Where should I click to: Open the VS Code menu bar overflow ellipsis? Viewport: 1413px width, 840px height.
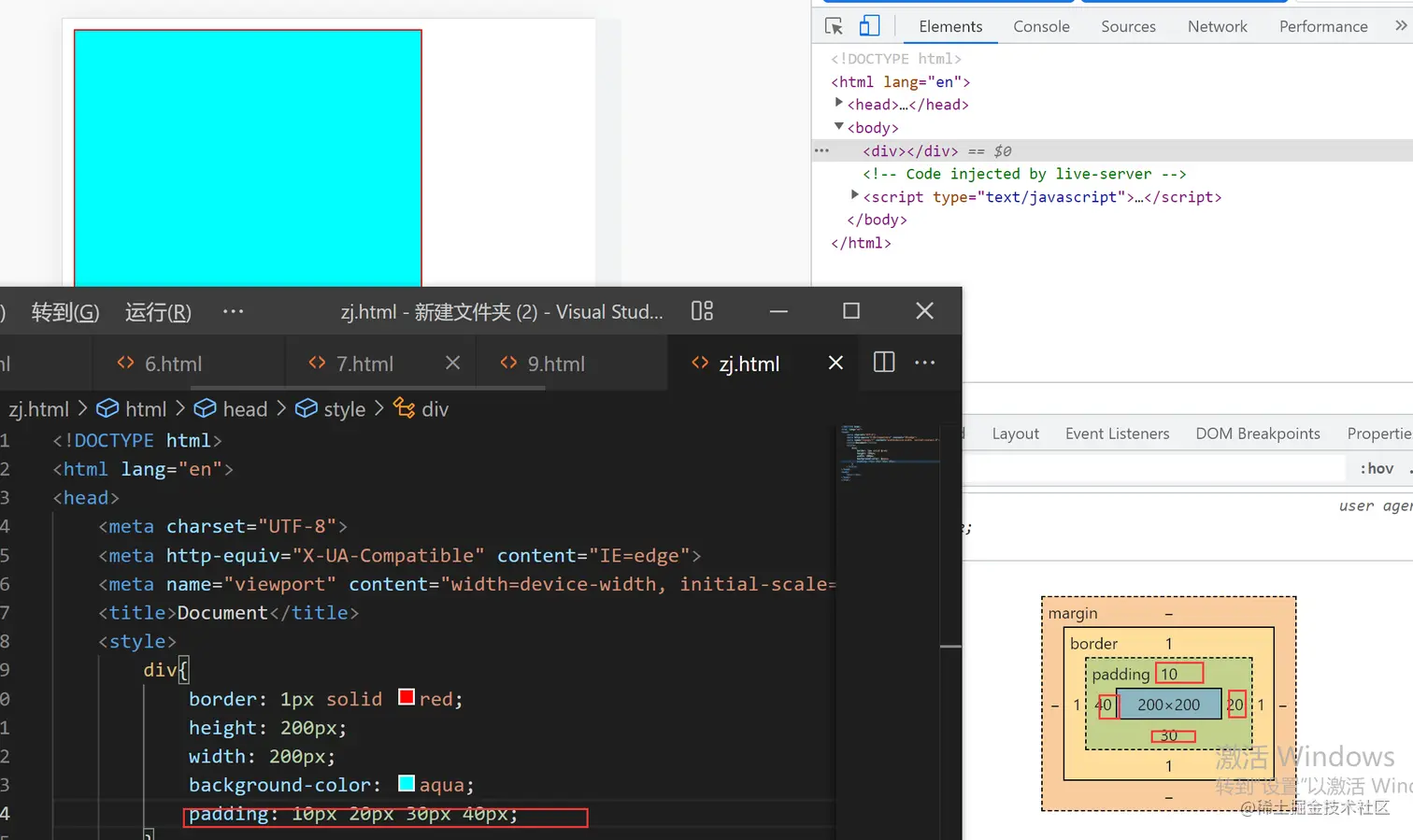click(233, 311)
